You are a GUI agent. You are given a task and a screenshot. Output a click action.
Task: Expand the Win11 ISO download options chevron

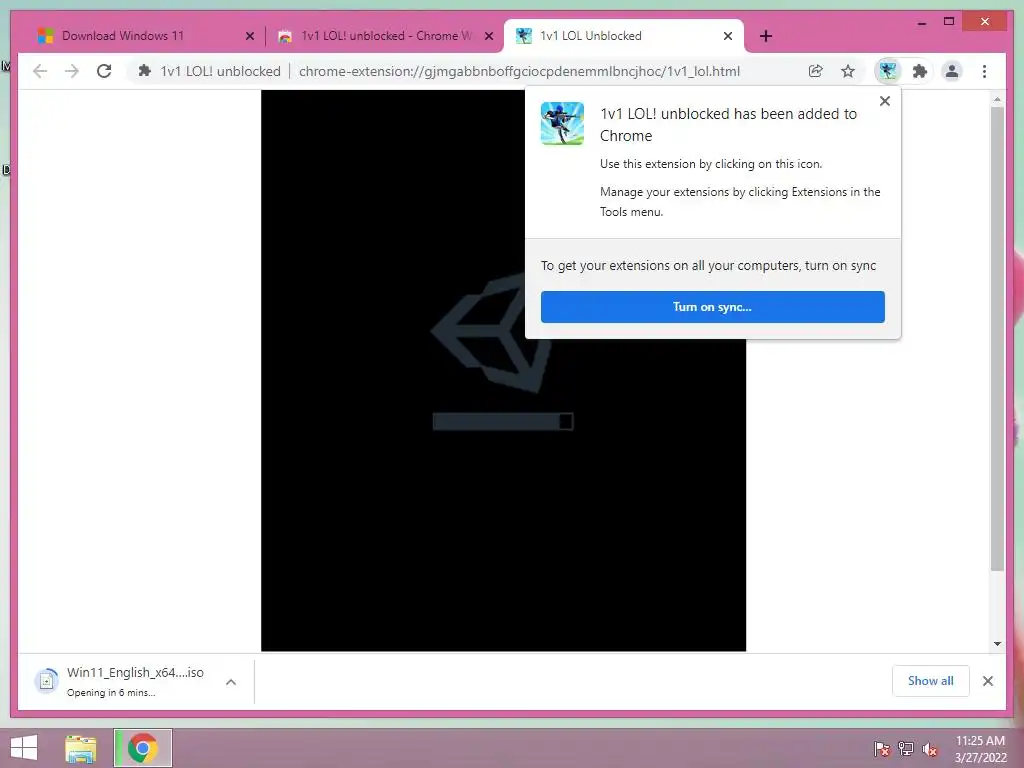click(x=231, y=682)
